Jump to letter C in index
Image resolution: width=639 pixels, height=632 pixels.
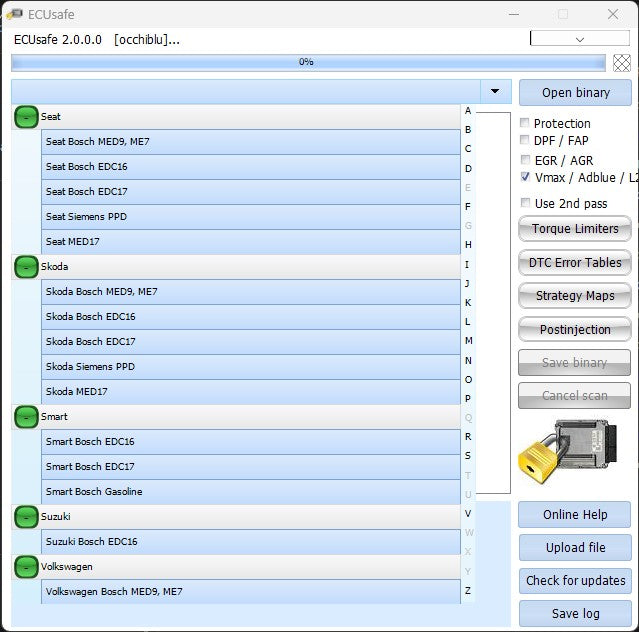468,149
